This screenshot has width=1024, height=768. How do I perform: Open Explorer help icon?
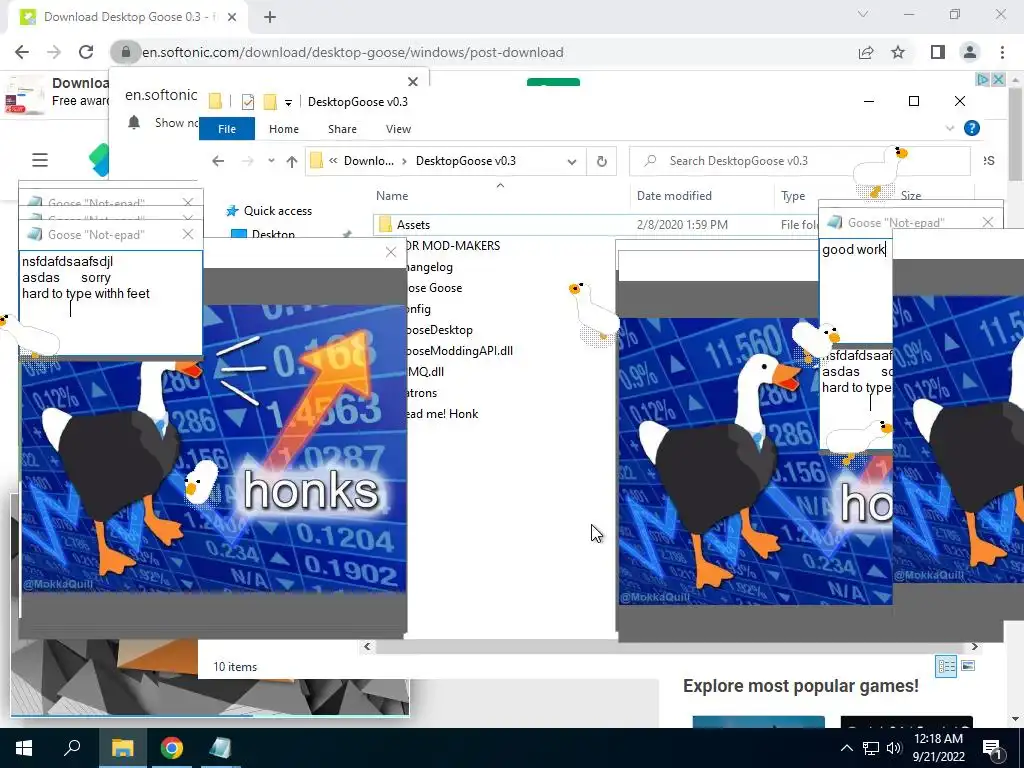(972, 128)
